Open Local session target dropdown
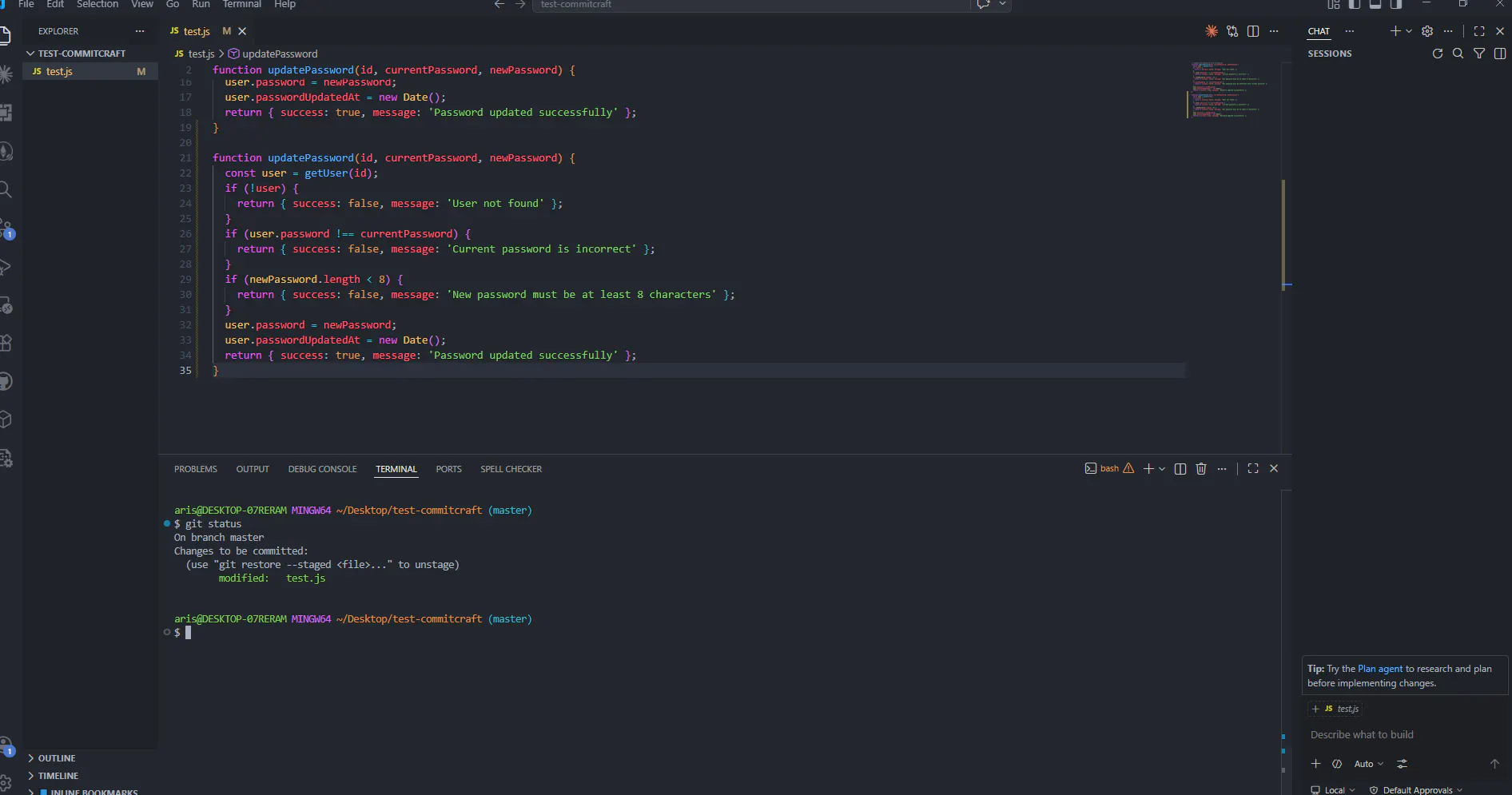The image size is (1512, 795). tap(1333, 789)
